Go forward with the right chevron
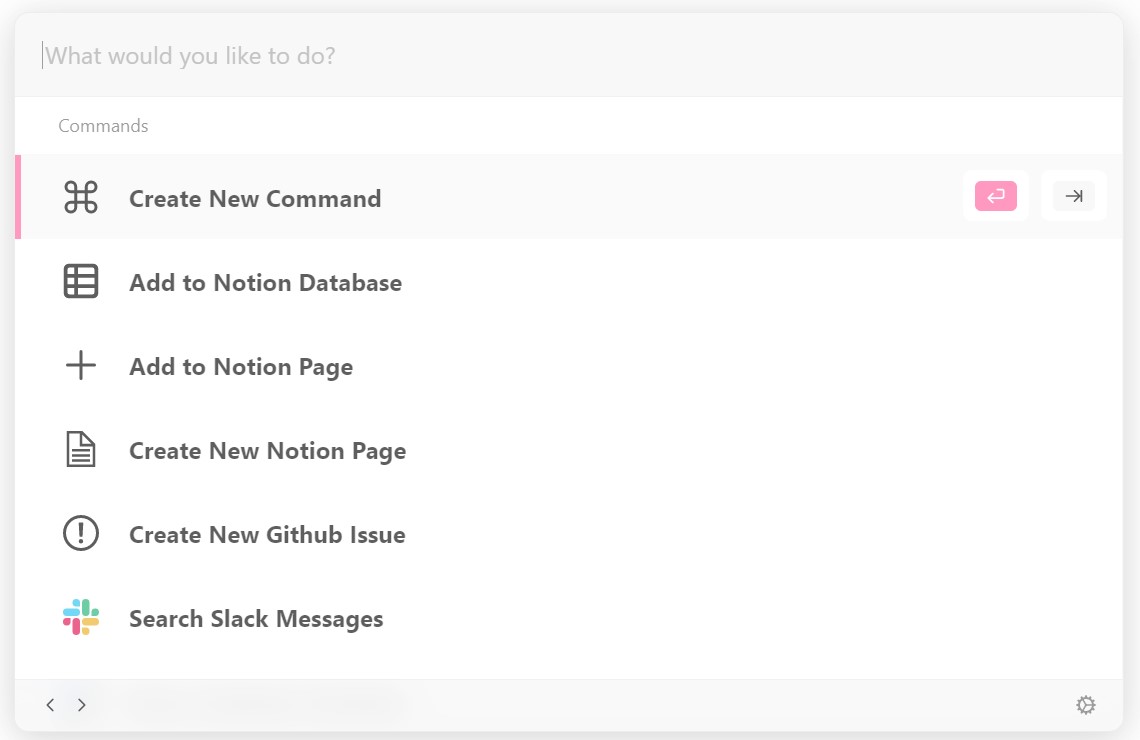This screenshot has height=740, width=1140. (82, 705)
